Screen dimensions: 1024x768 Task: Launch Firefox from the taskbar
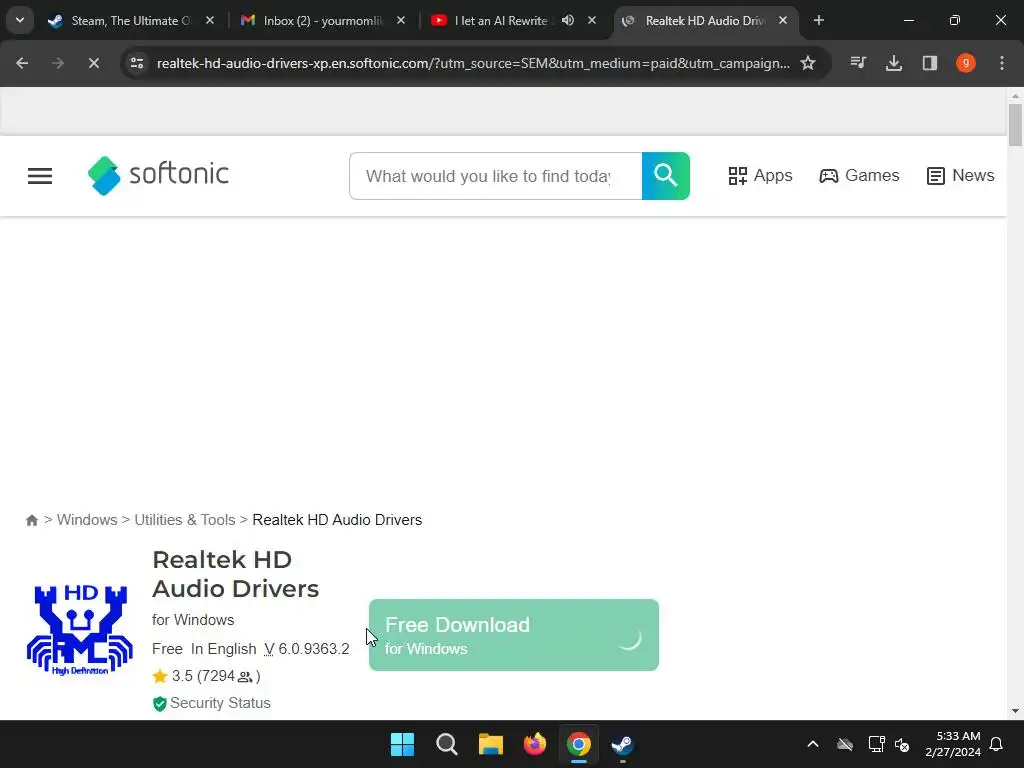coord(535,744)
